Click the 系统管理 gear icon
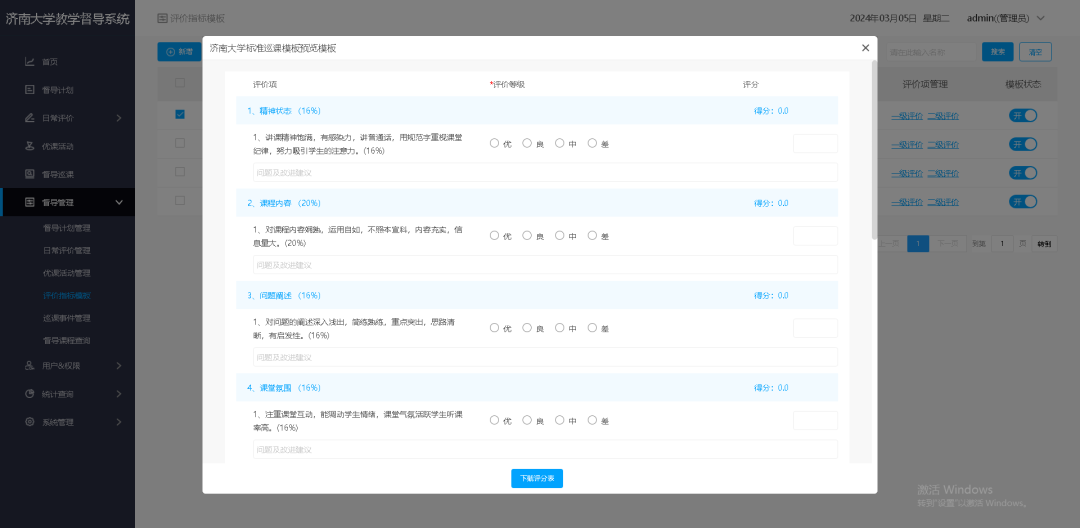This screenshot has height=528, width=1080. coord(30,422)
